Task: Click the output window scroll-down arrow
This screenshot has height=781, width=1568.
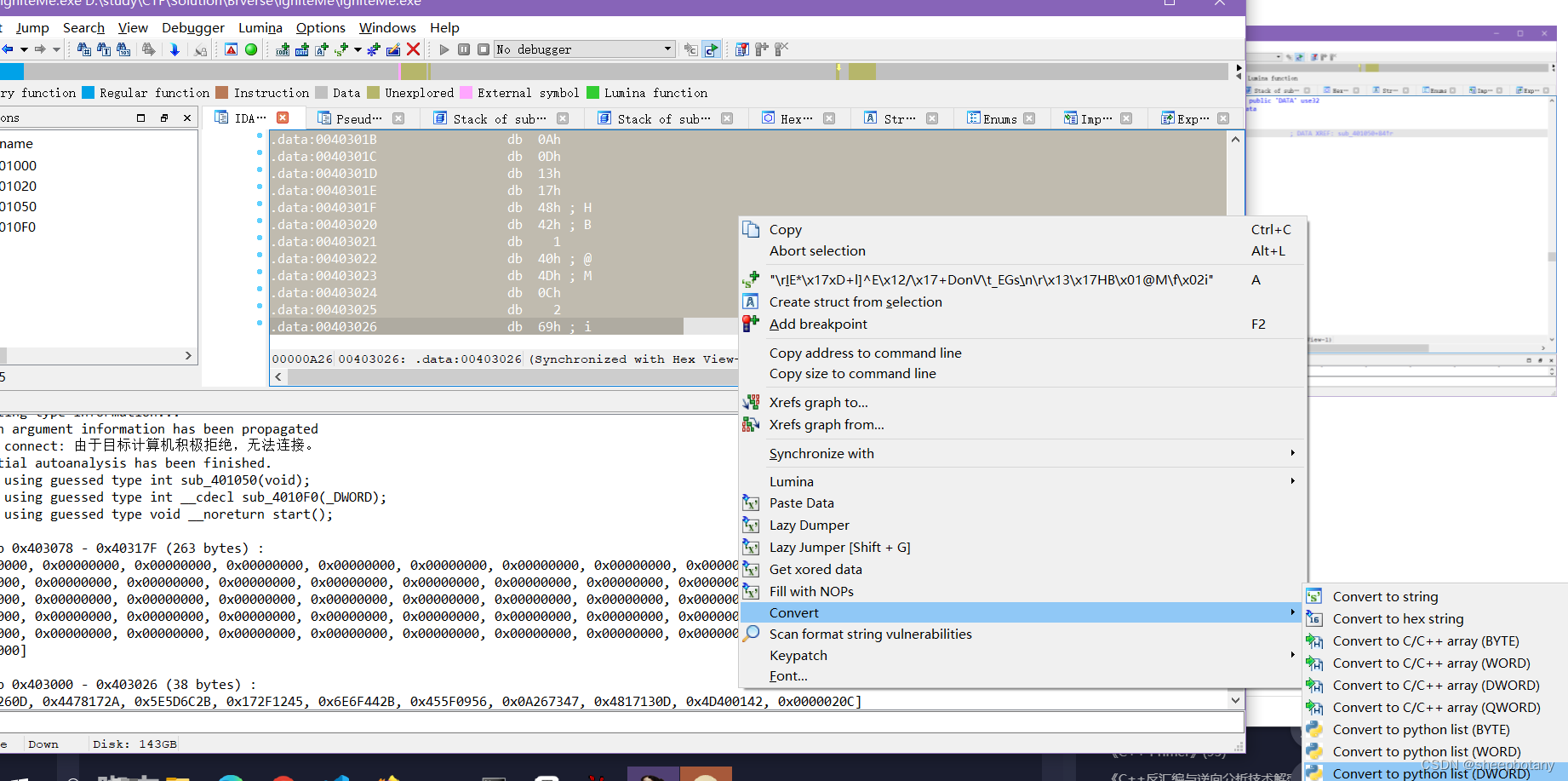Action: coord(1235,700)
